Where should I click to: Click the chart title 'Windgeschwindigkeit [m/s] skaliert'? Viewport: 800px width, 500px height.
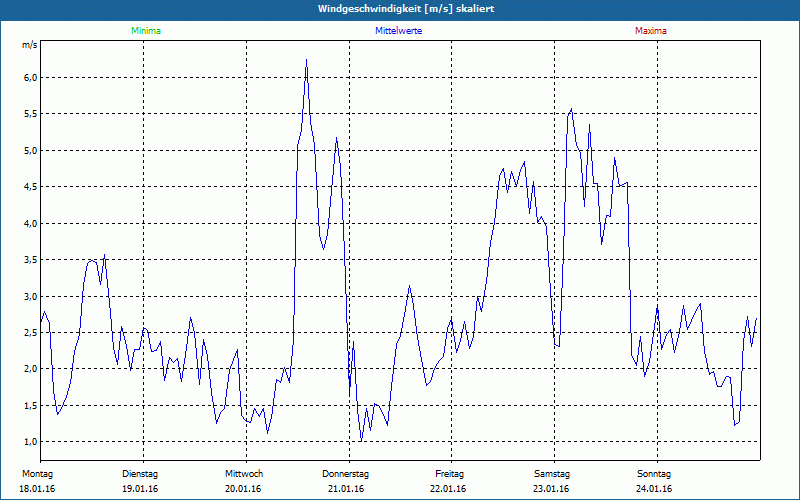coord(406,9)
